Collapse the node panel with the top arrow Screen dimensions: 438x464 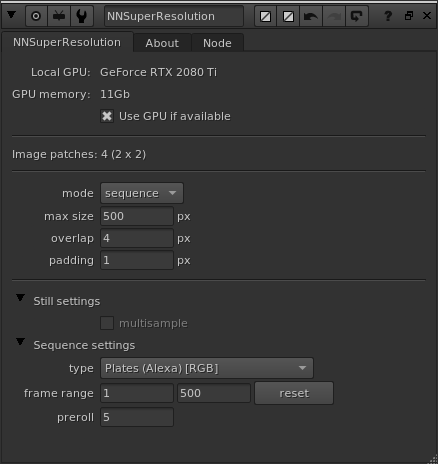click(12, 15)
